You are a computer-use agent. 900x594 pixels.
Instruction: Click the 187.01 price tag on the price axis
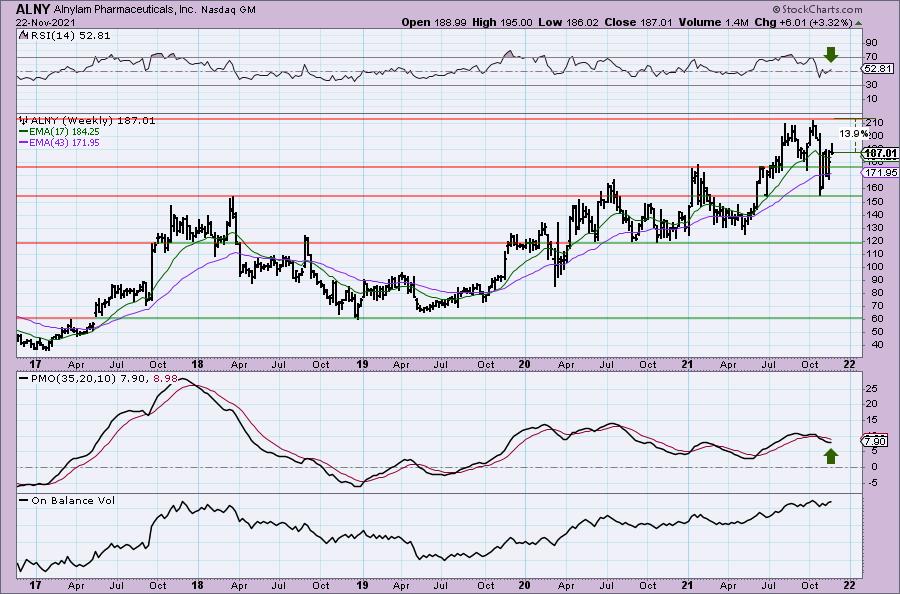880,153
